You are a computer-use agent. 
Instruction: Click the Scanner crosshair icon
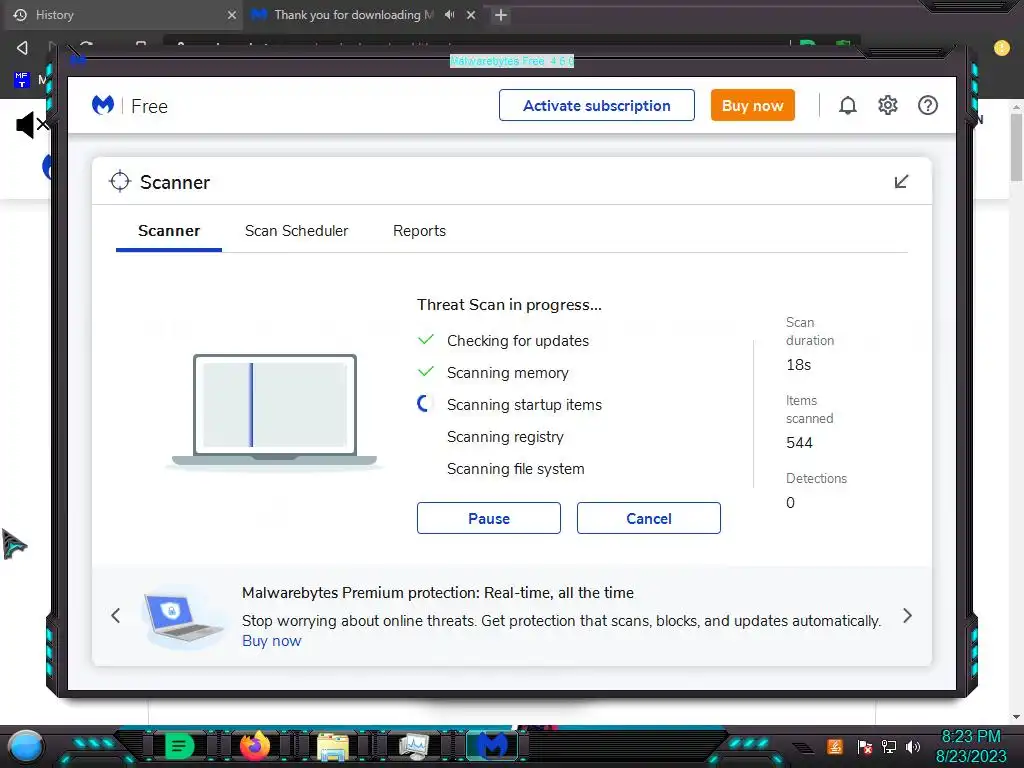coord(120,182)
